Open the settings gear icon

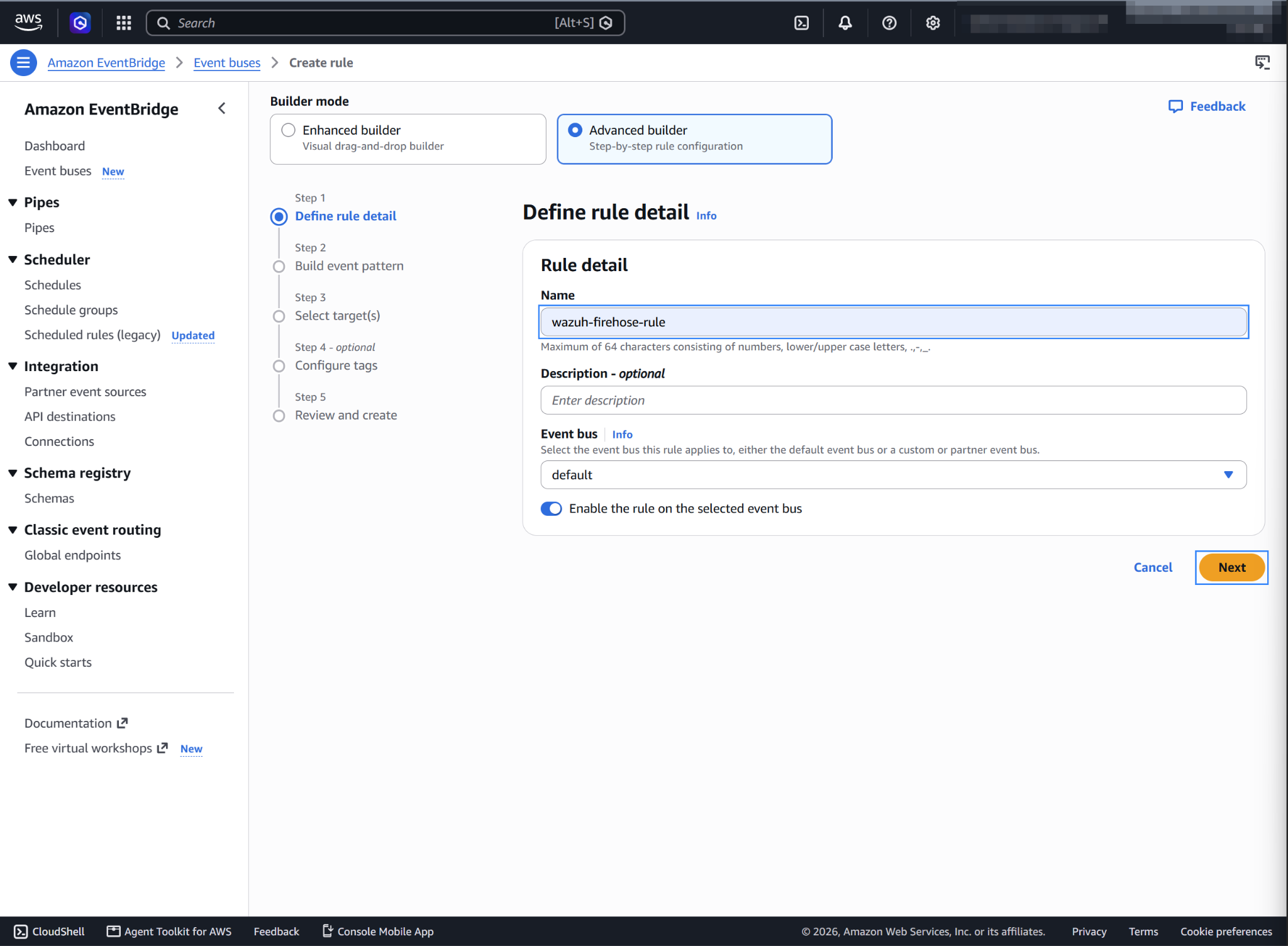click(x=933, y=23)
